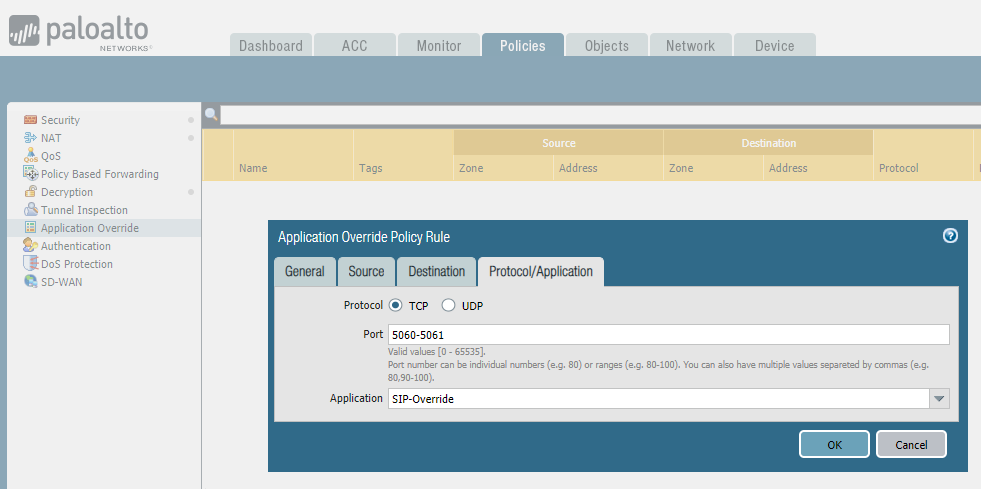Open DoS Protection in sidebar
This screenshot has width=981, height=489.
point(77,264)
